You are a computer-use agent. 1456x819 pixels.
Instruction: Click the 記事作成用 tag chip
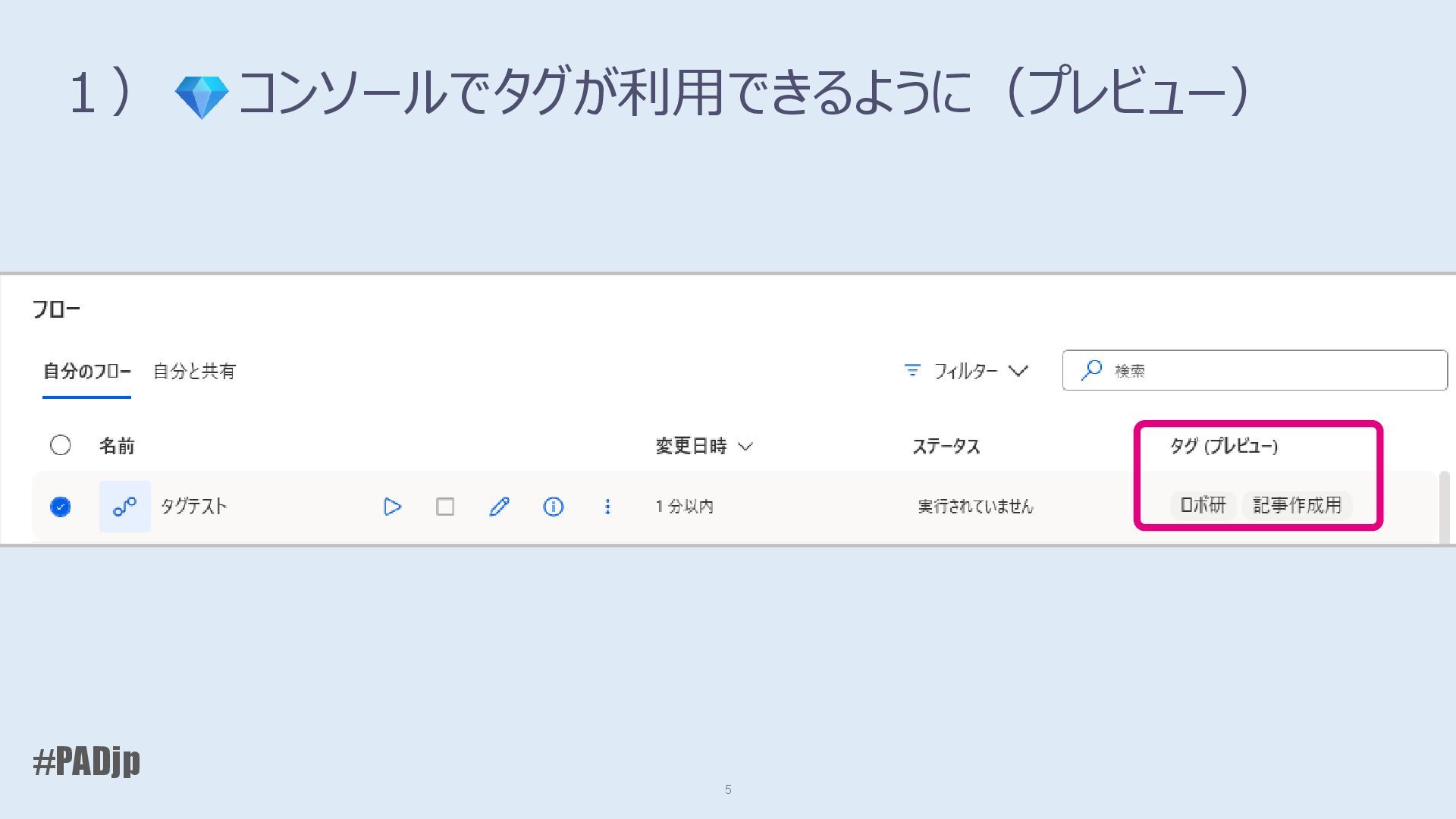(1297, 505)
